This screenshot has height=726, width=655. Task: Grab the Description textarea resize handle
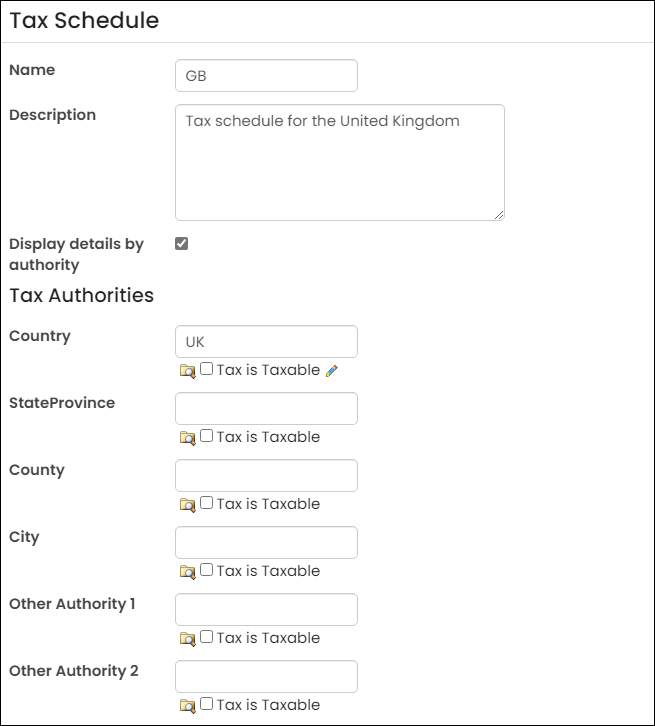click(x=499, y=215)
